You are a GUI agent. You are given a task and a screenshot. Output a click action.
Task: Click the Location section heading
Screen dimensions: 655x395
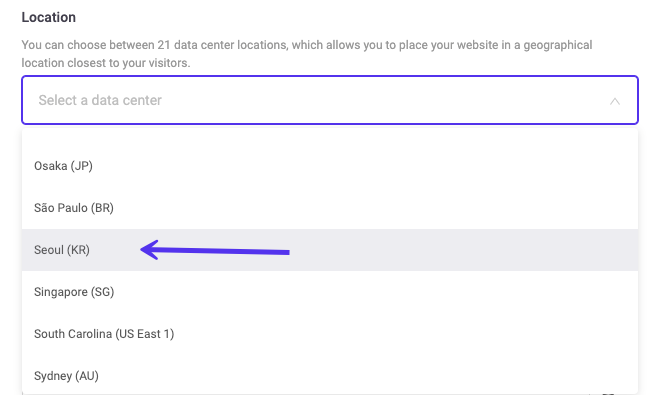pyautogui.click(x=48, y=17)
